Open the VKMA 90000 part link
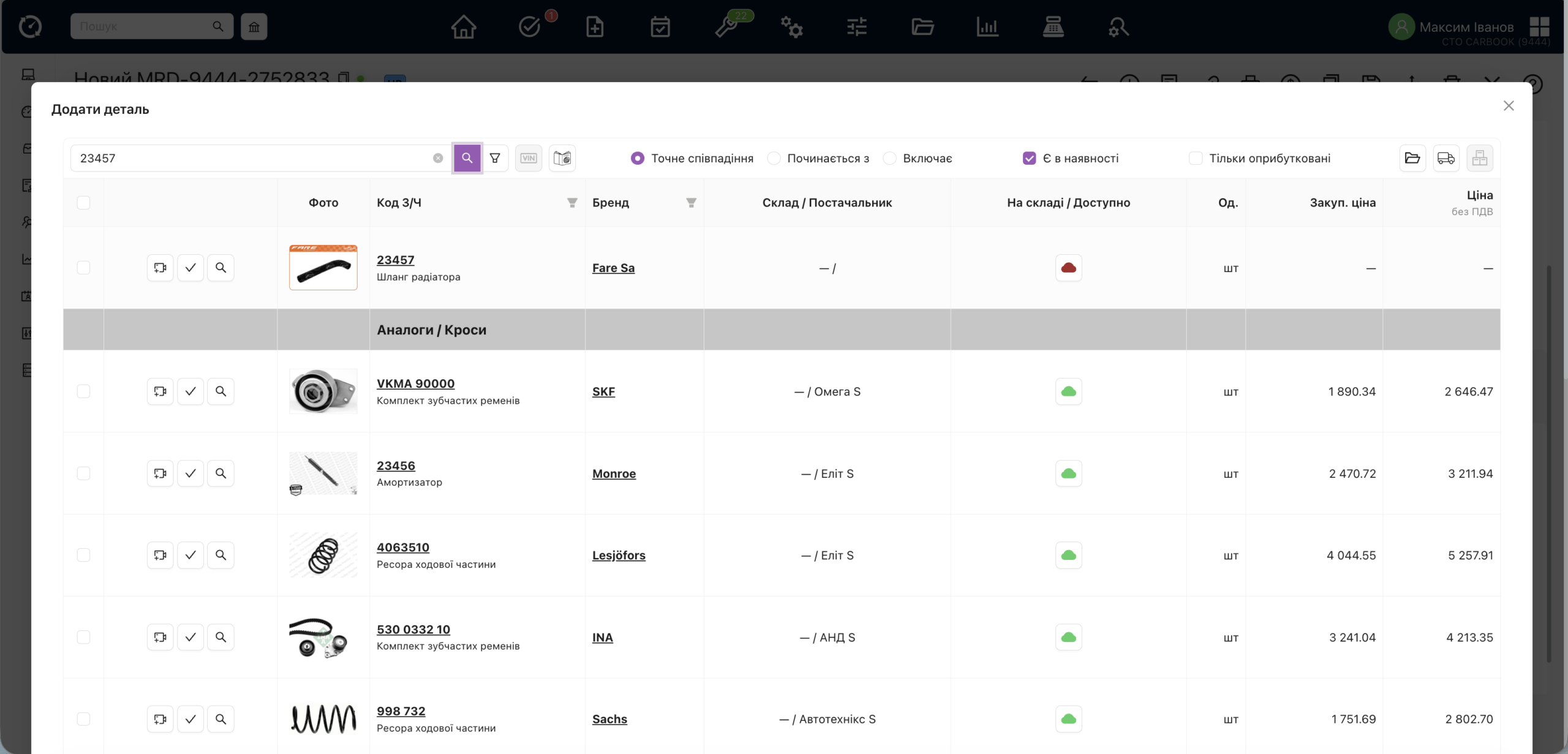The width and height of the screenshot is (1568, 754). (415, 383)
